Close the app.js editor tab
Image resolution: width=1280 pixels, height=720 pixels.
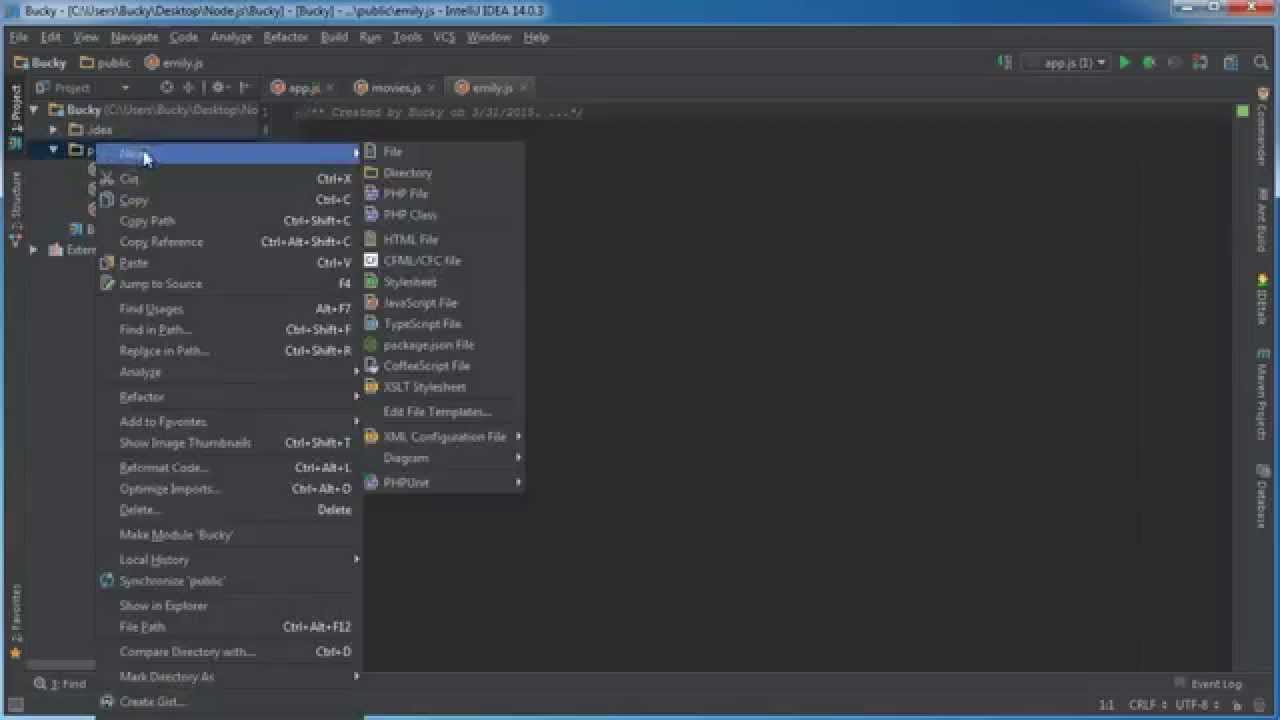coord(330,88)
